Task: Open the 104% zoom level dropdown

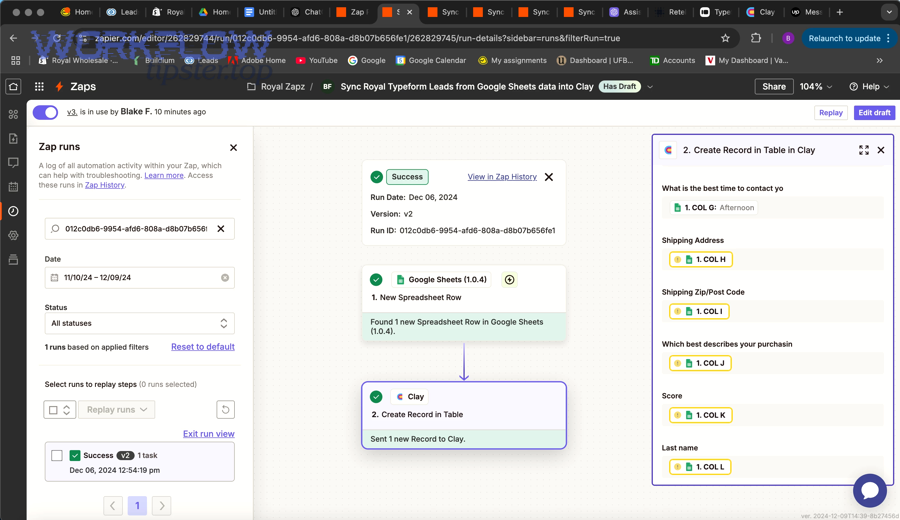Action: (815, 87)
